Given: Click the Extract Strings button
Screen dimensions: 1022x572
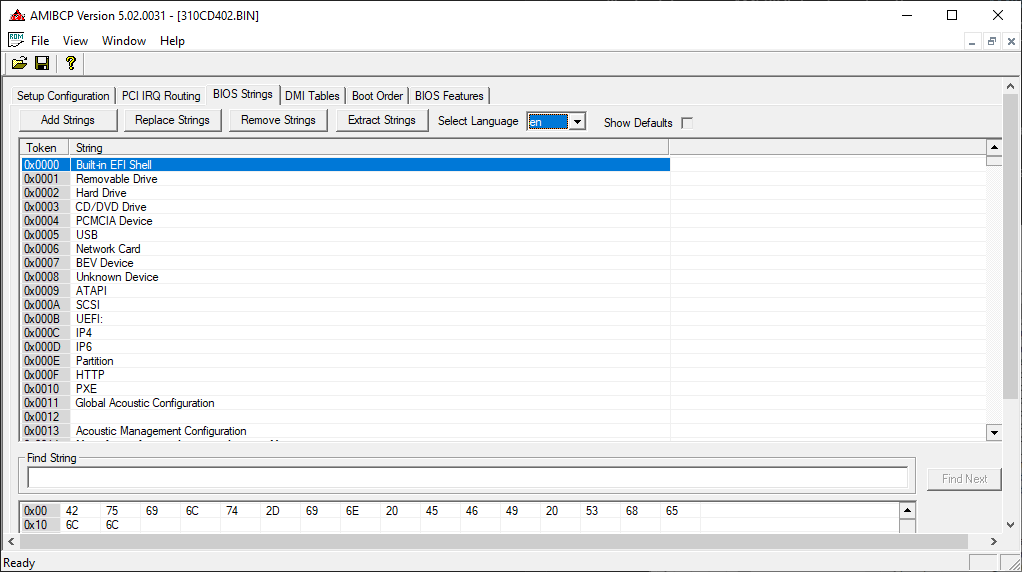Looking at the screenshot, I should tap(382, 120).
